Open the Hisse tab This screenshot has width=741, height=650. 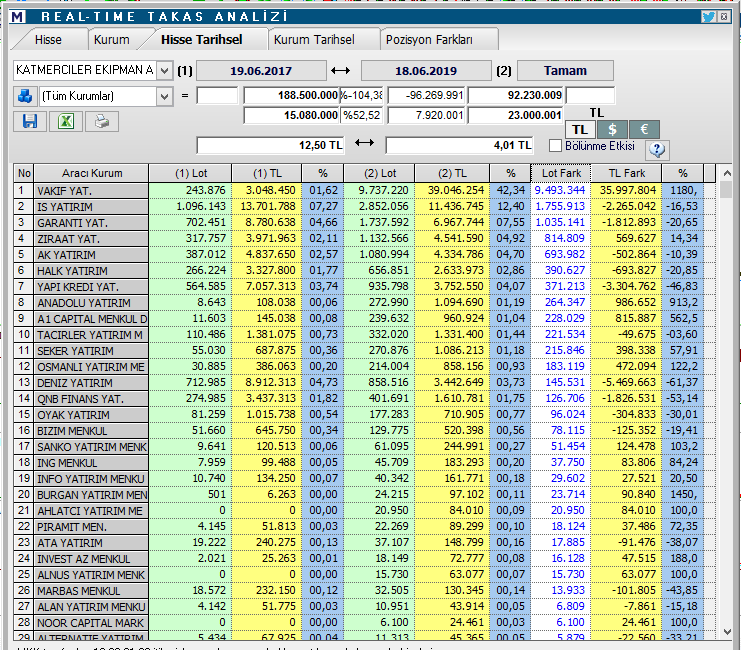[48, 40]
